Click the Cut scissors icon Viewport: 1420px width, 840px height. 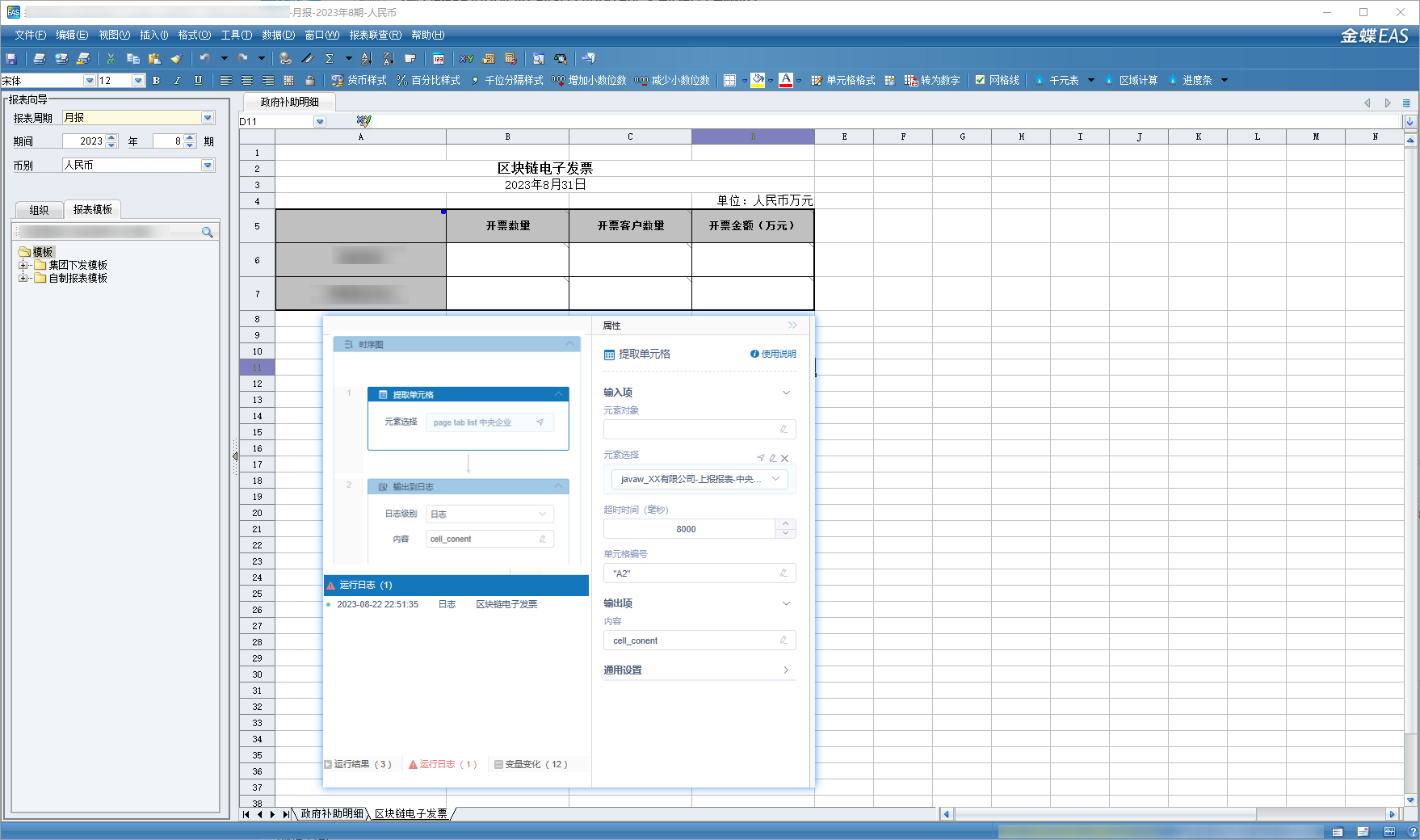click(111, 59)
